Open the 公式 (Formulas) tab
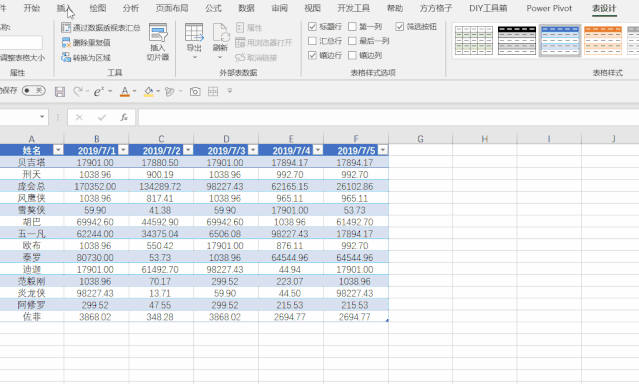 pos(214,8)
